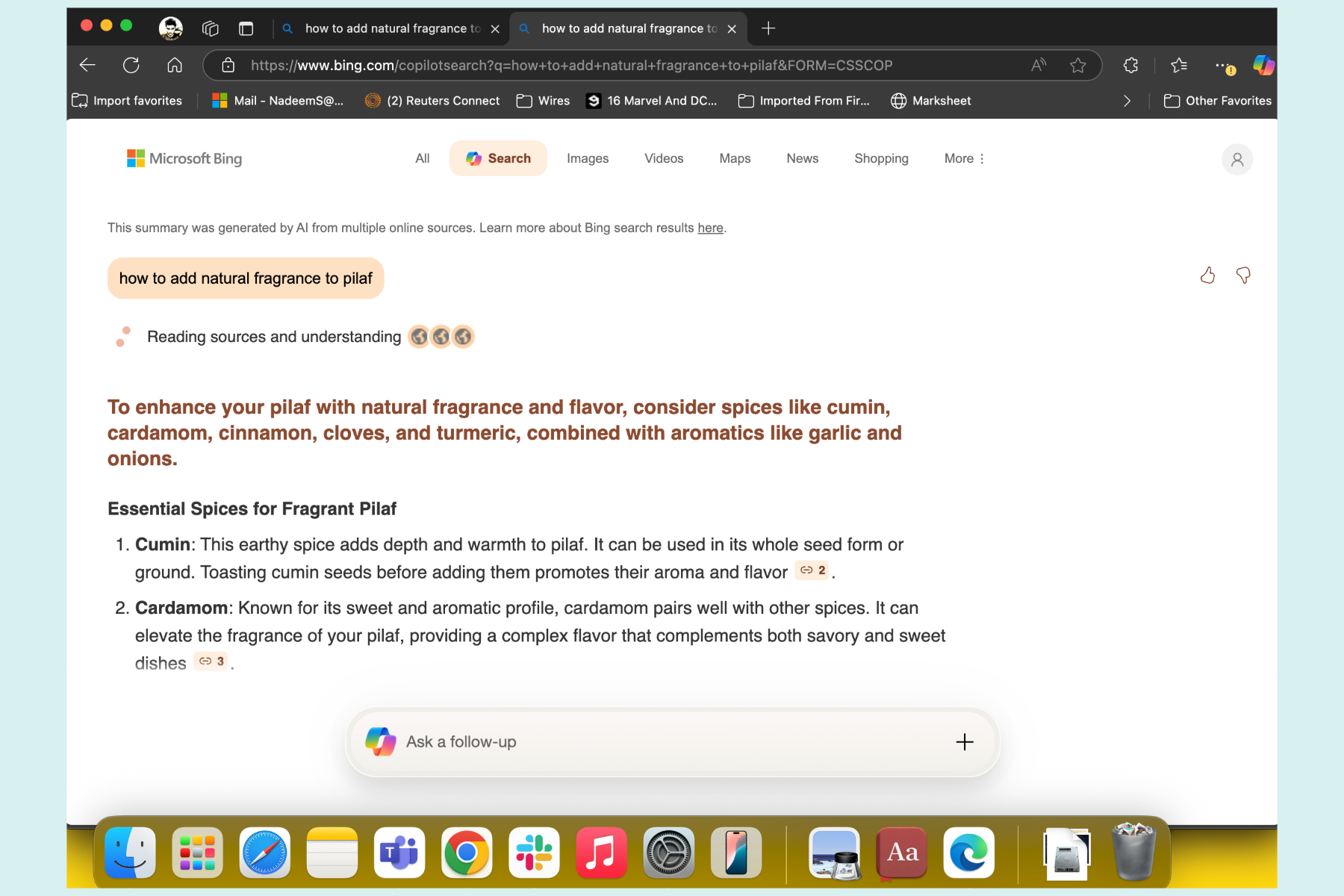Expand the More search categories menu
Image resolution: width=1344 pixels, height=896 pixels.
click(x=964, y=158)
